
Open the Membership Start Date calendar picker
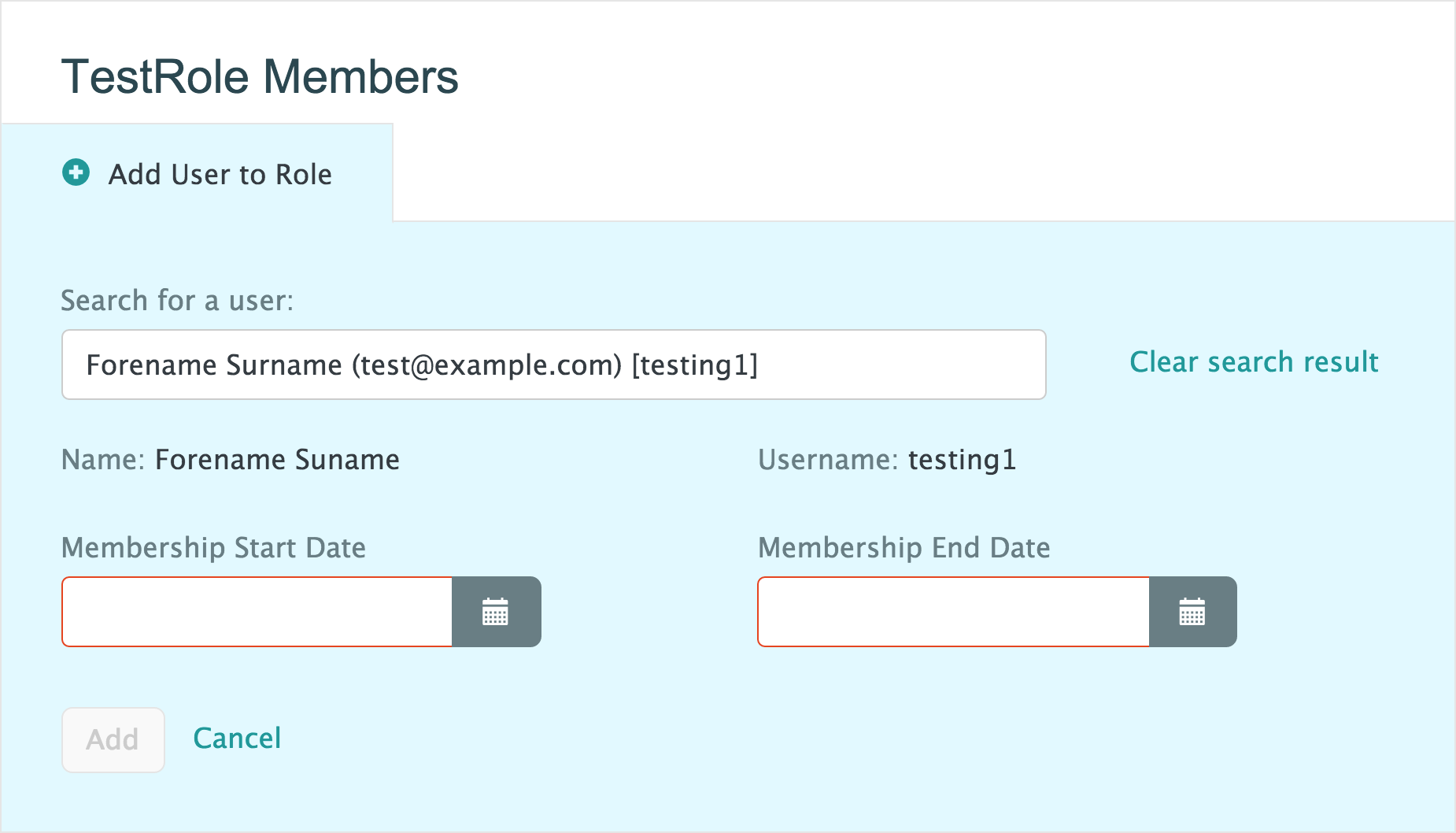click(496, 612)
